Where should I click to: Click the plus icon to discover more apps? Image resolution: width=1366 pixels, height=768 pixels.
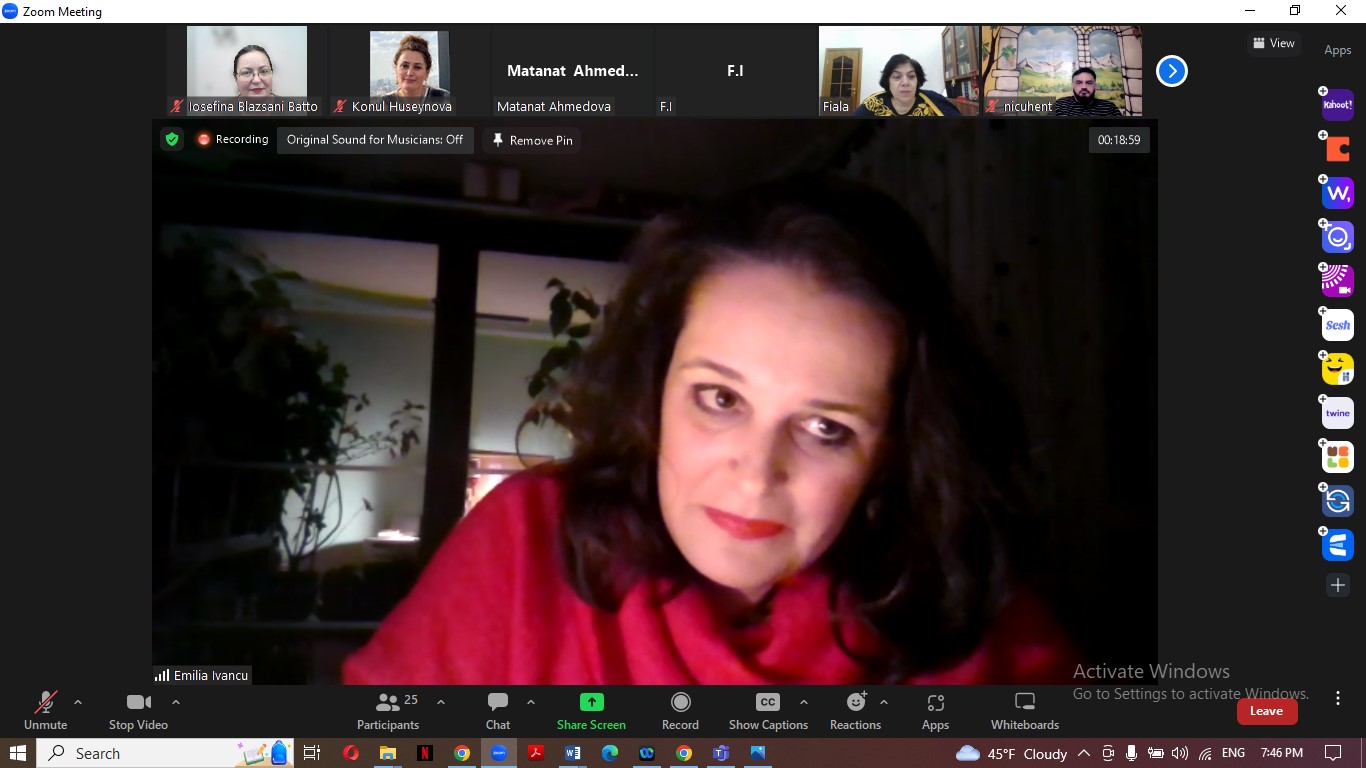pos(1338,585)
